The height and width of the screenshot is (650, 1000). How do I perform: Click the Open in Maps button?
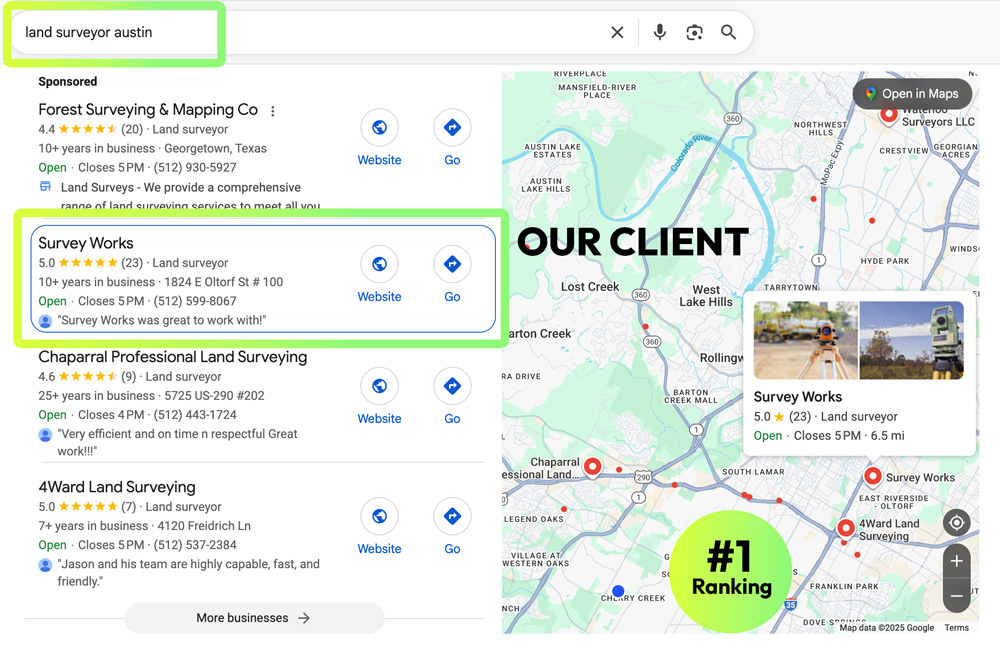[x=913, y=93]
